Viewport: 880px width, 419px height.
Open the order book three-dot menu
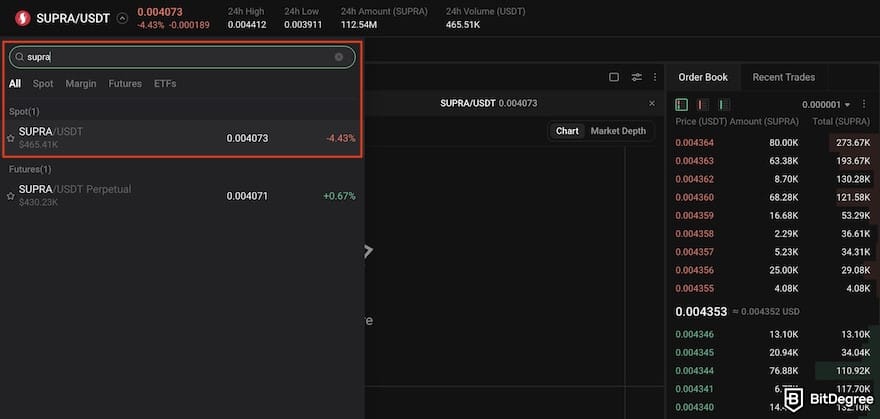click(x=864, y=104)
